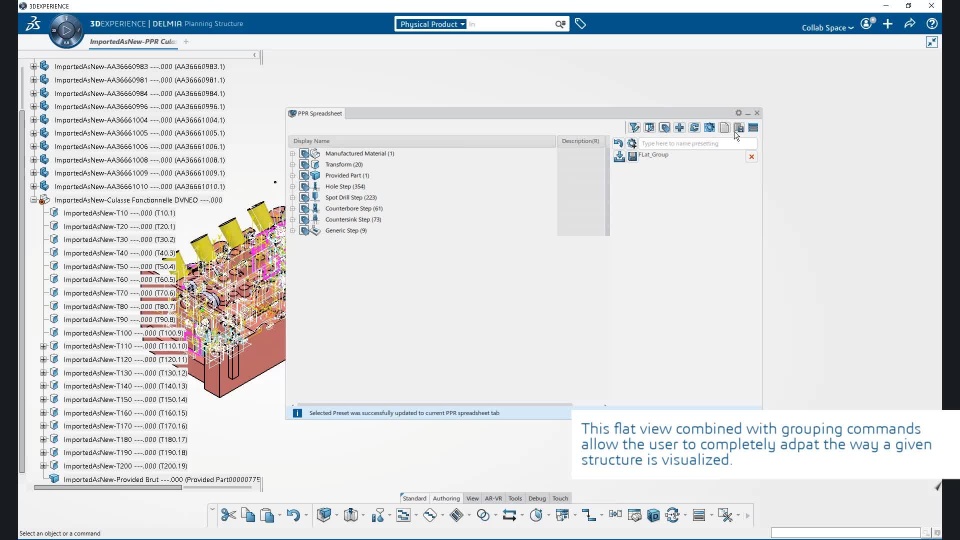Click the plus button to add new tab
Viewport: 960px width, 540px height.
pyautogui.click(x=186, y=42)
